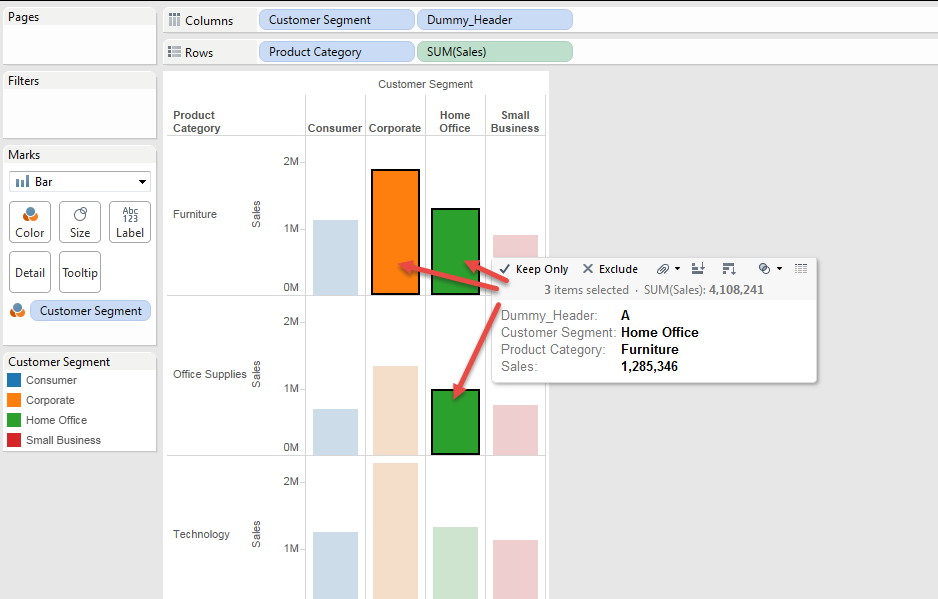Click the Columns shelf grid icon

(x=174, y=20)
